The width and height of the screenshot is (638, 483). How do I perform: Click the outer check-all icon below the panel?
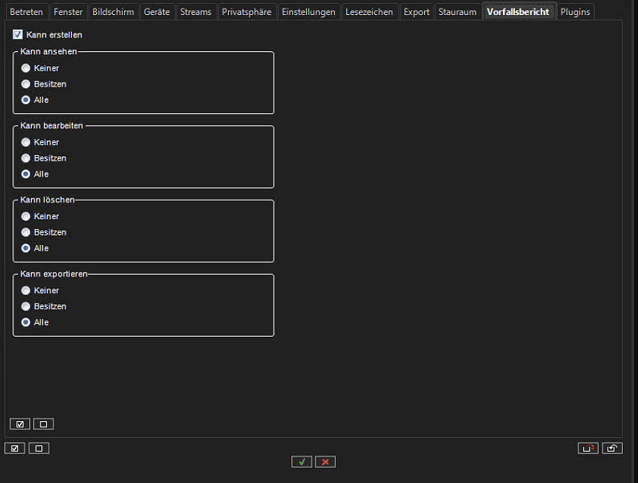pos(15,448)
